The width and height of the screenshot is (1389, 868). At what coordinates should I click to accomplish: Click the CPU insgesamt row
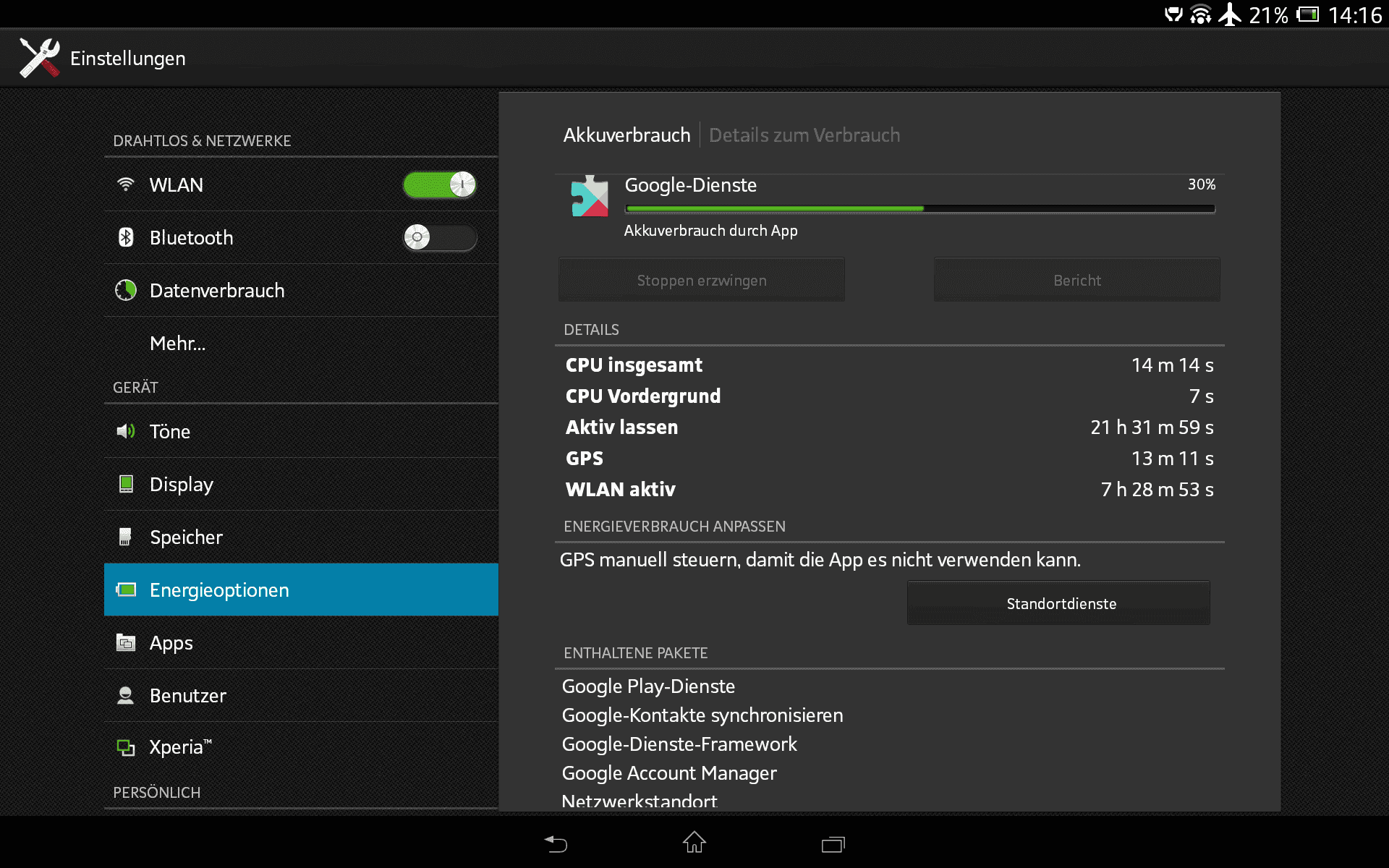coord(890,365)
